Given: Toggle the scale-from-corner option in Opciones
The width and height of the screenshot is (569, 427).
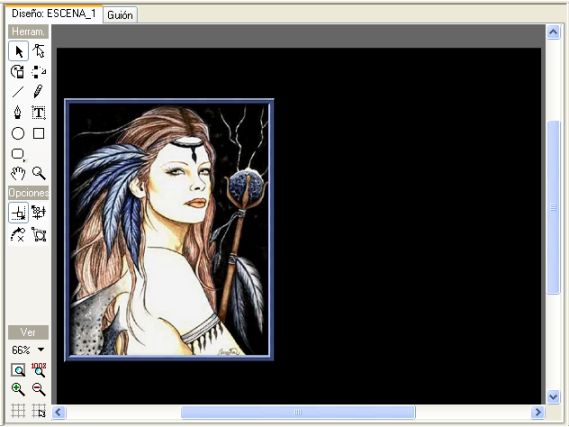Looking at the screenshot, I should (18, 213).
